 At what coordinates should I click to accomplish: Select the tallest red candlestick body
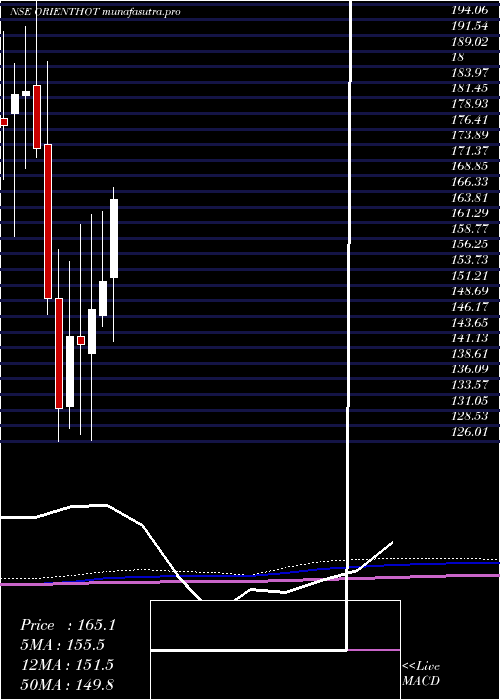[x=48, y=221]
